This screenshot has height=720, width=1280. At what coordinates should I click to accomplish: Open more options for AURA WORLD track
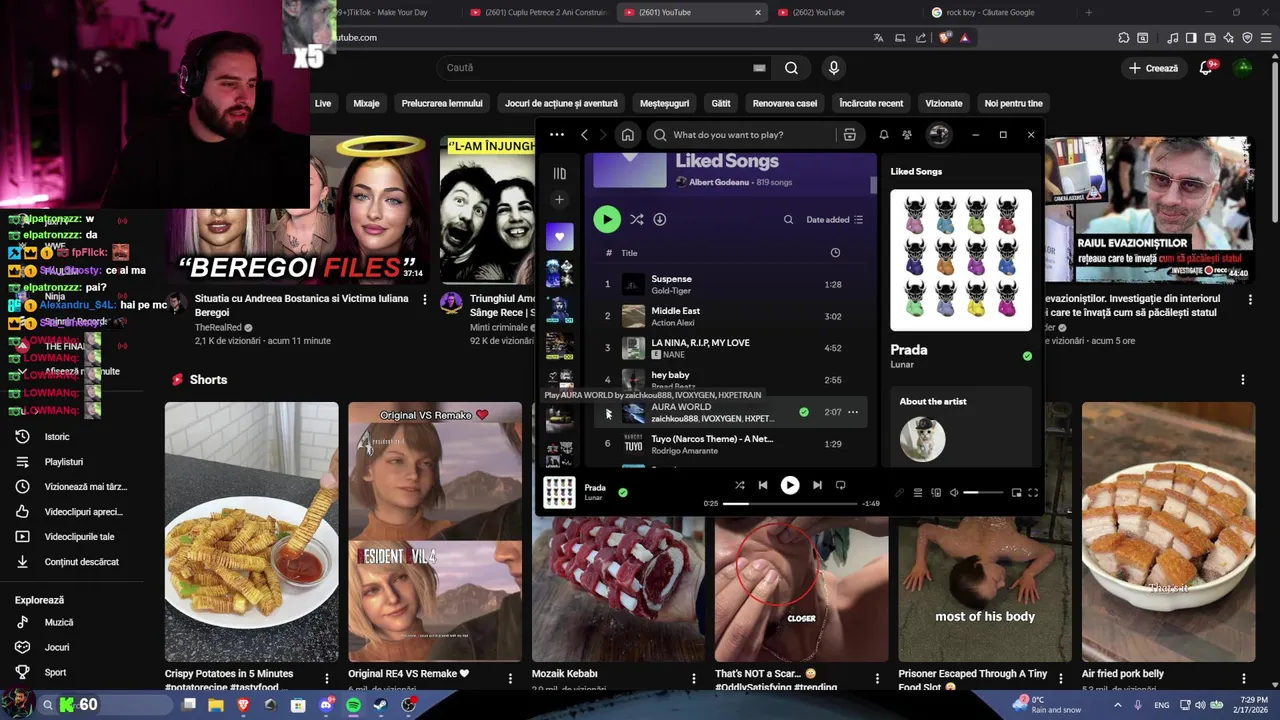853,412
